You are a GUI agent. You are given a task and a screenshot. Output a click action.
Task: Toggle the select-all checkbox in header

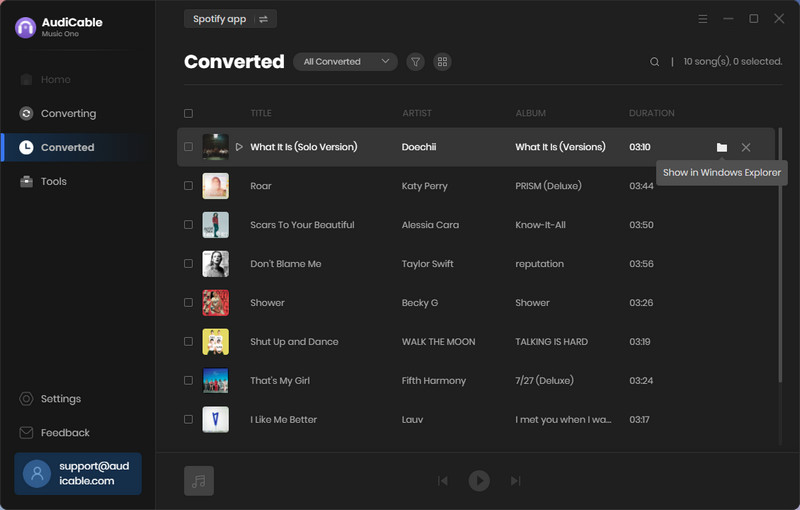188,113
